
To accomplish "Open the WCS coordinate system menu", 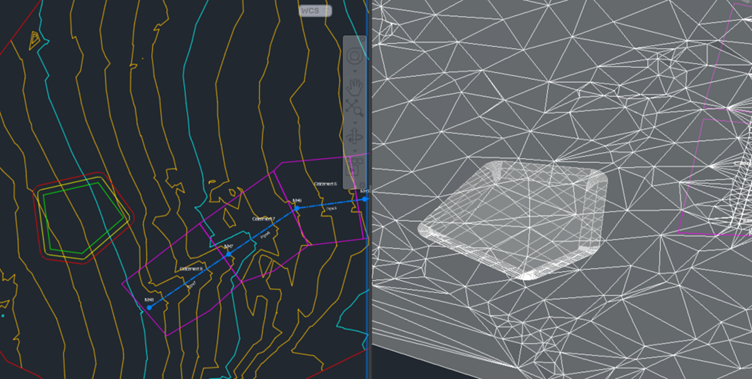I will click(x=315, y=11).
